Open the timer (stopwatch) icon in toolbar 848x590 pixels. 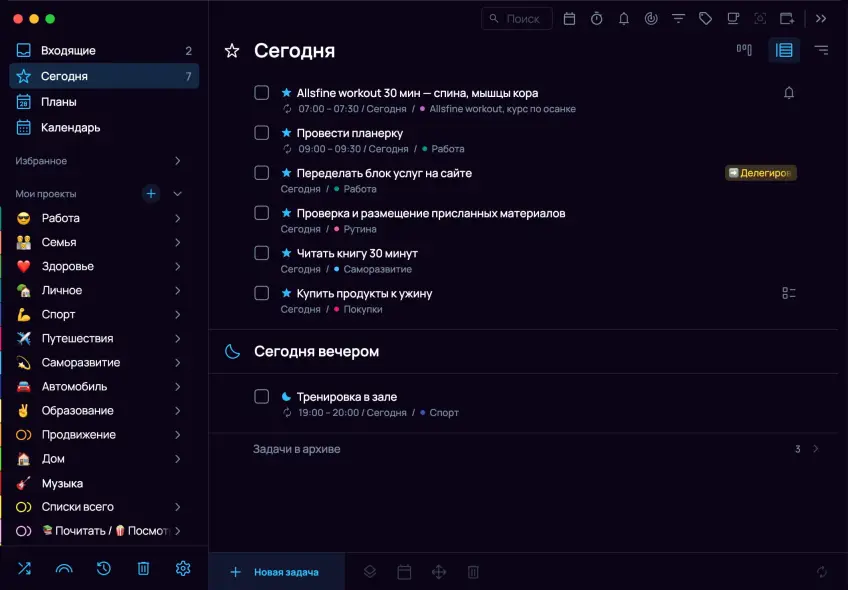pyautogui.click(x=596, y=19)
